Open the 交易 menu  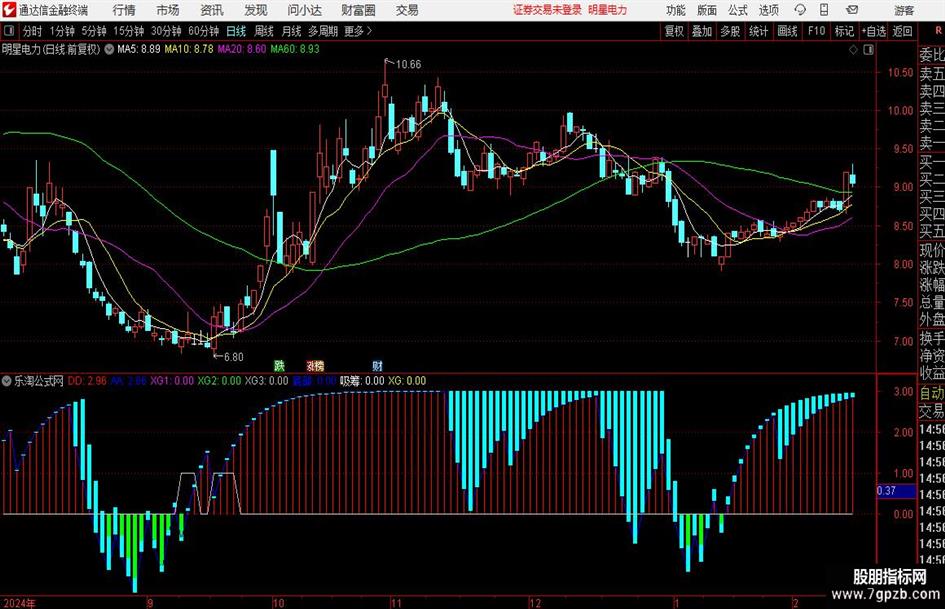[x=407, y=10]
